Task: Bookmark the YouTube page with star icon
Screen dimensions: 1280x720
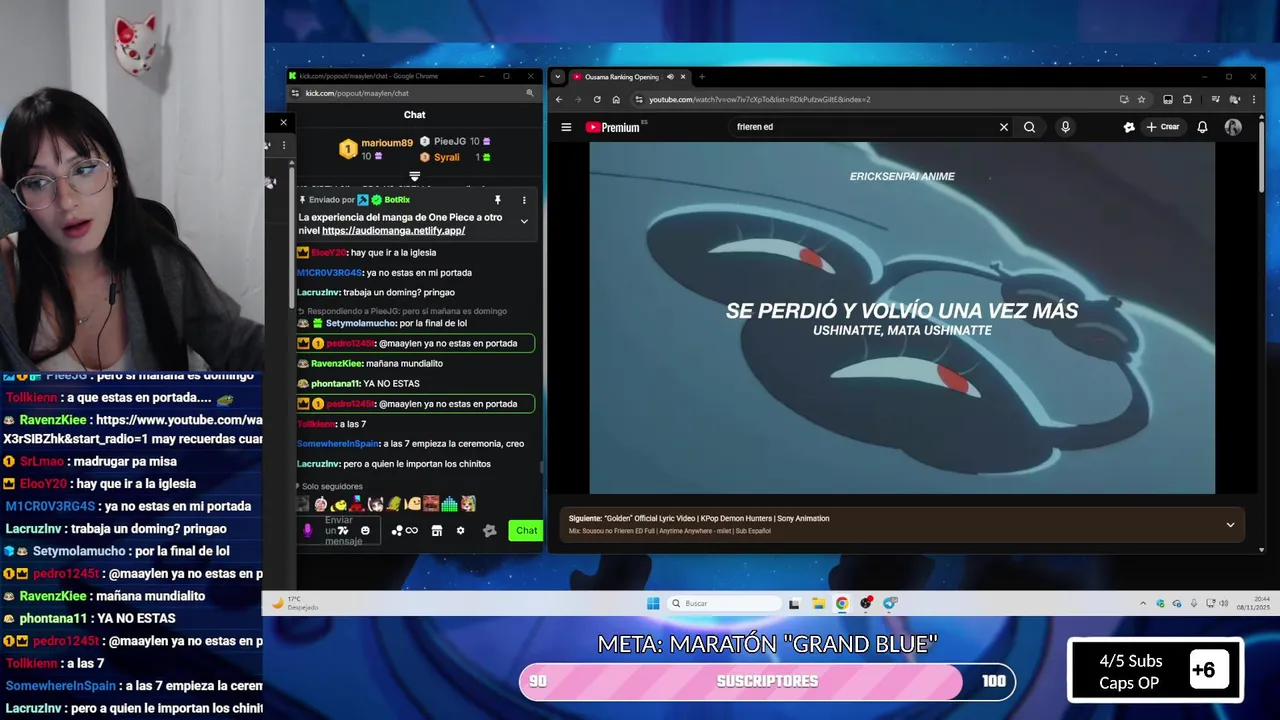Action: click(x=1141, y=99)
